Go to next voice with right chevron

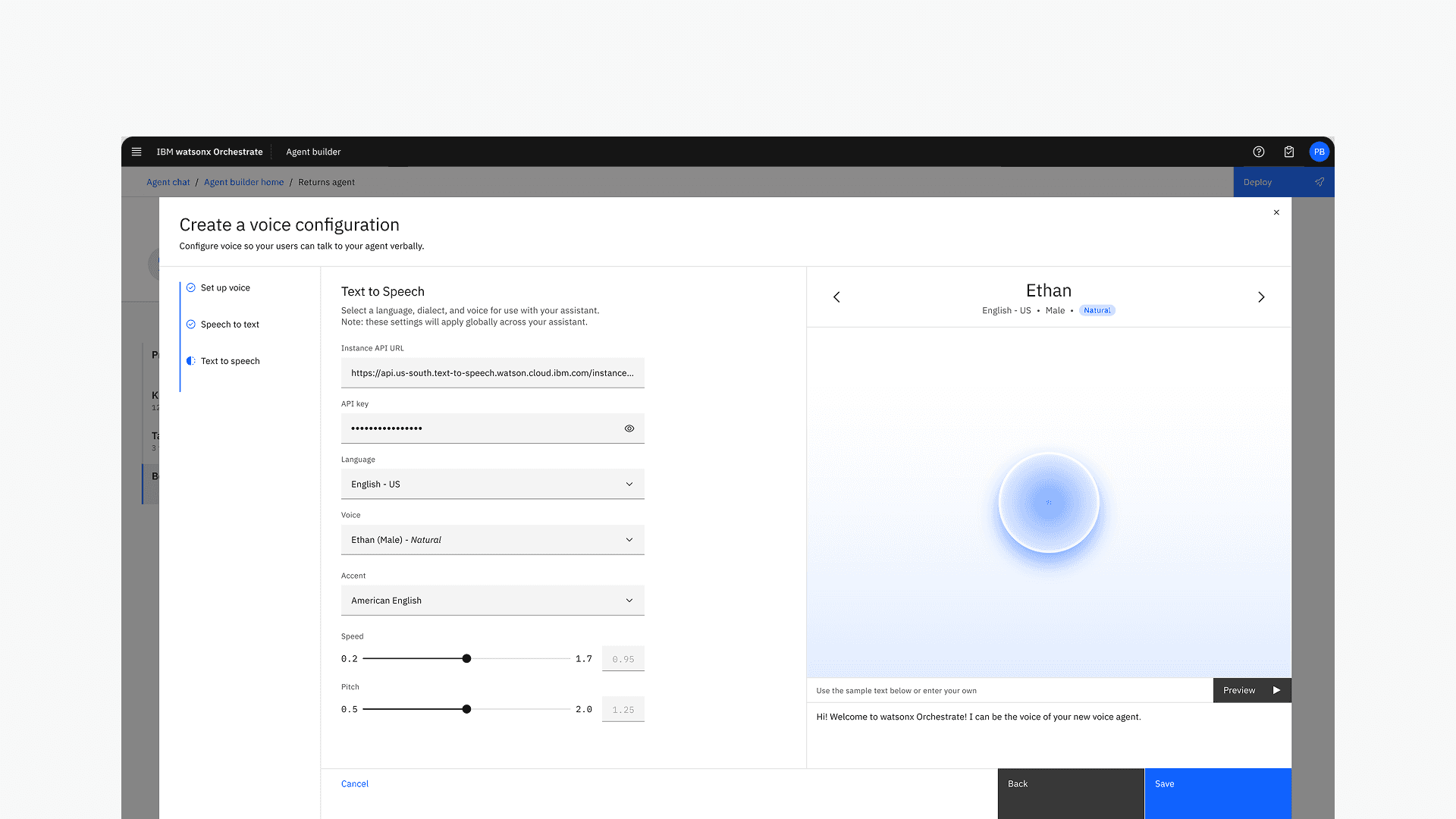coord(1261,297)
